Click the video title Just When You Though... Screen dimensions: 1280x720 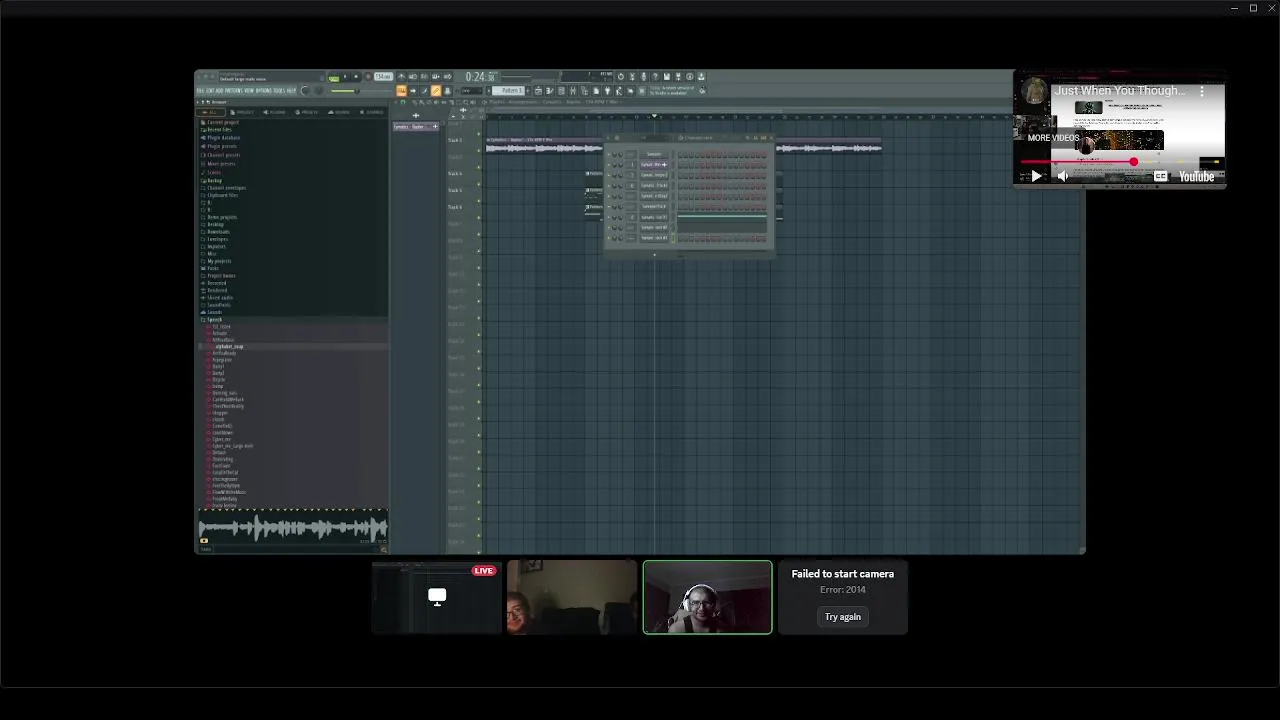(1120, 90)
